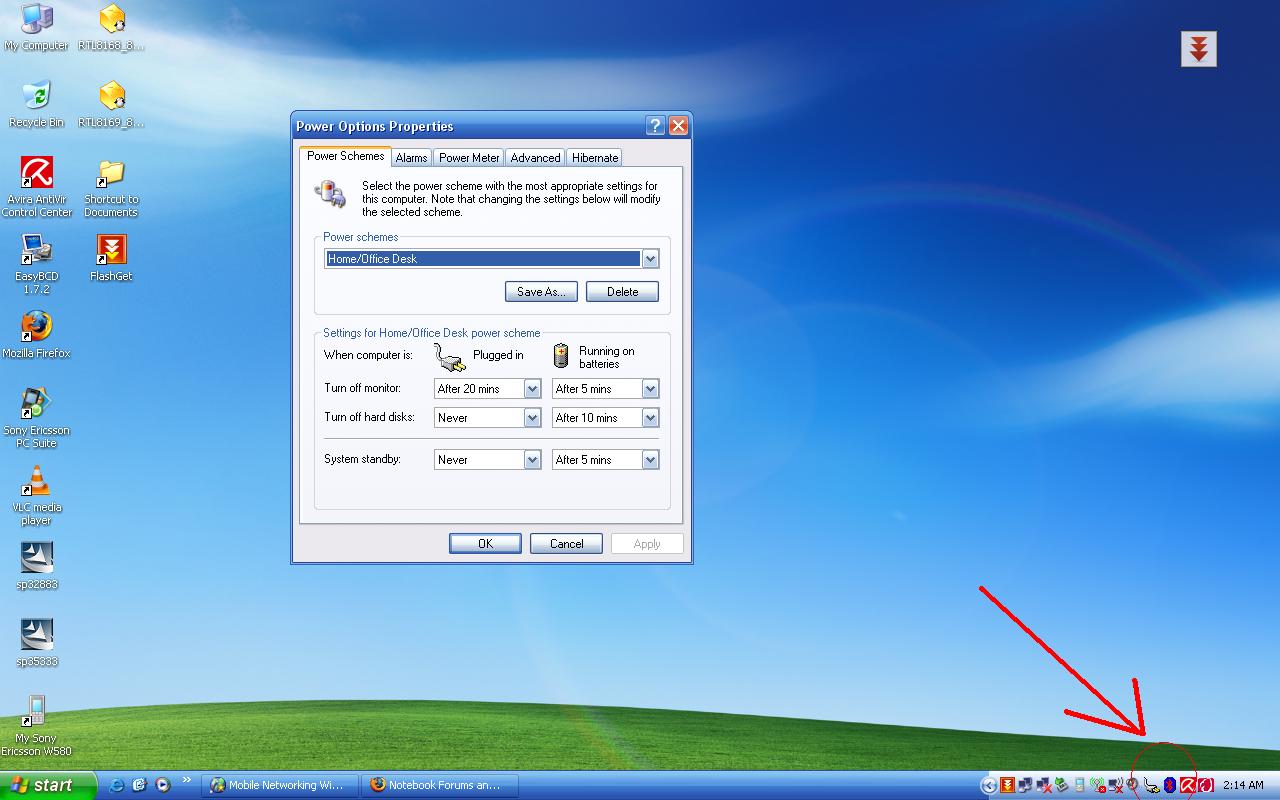
Task: Click the mobile phone tray icon
Action: (x=1080, y=786)
